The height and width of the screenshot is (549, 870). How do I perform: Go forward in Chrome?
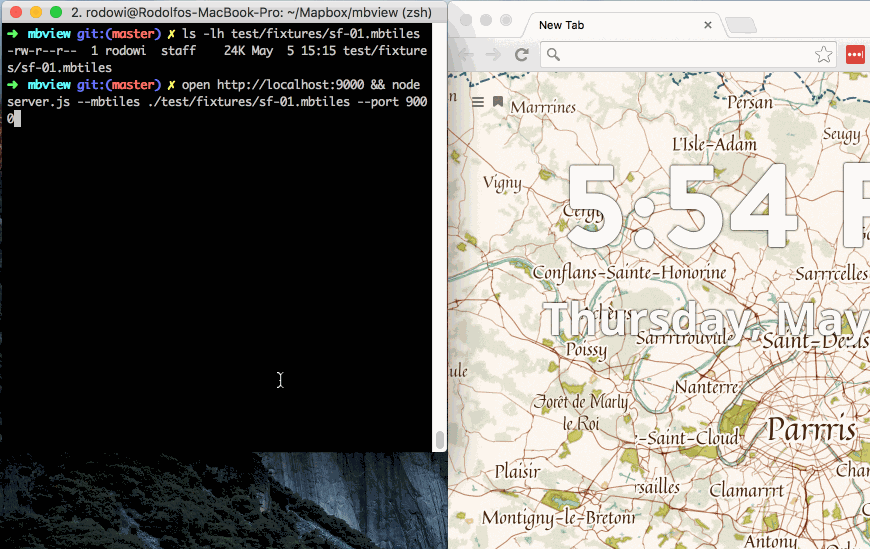[x=493, y=54]
